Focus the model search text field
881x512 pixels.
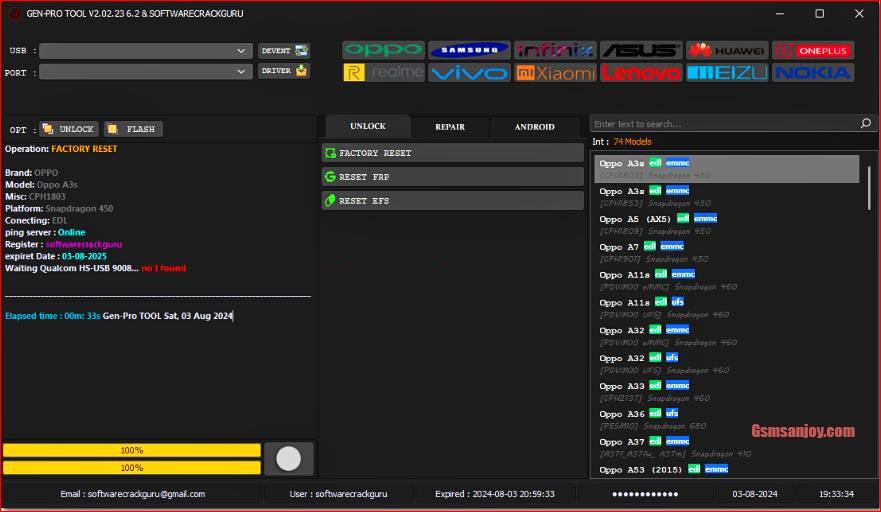click(725, 124)
